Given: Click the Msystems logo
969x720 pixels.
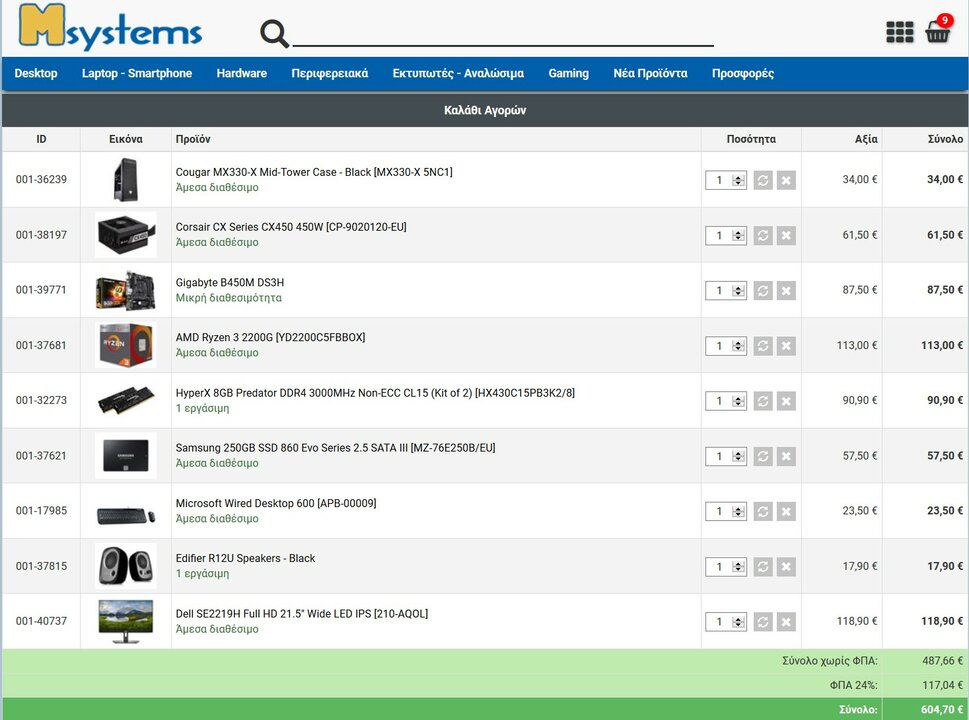Looking at the screenshot, I should click(110, 27).
